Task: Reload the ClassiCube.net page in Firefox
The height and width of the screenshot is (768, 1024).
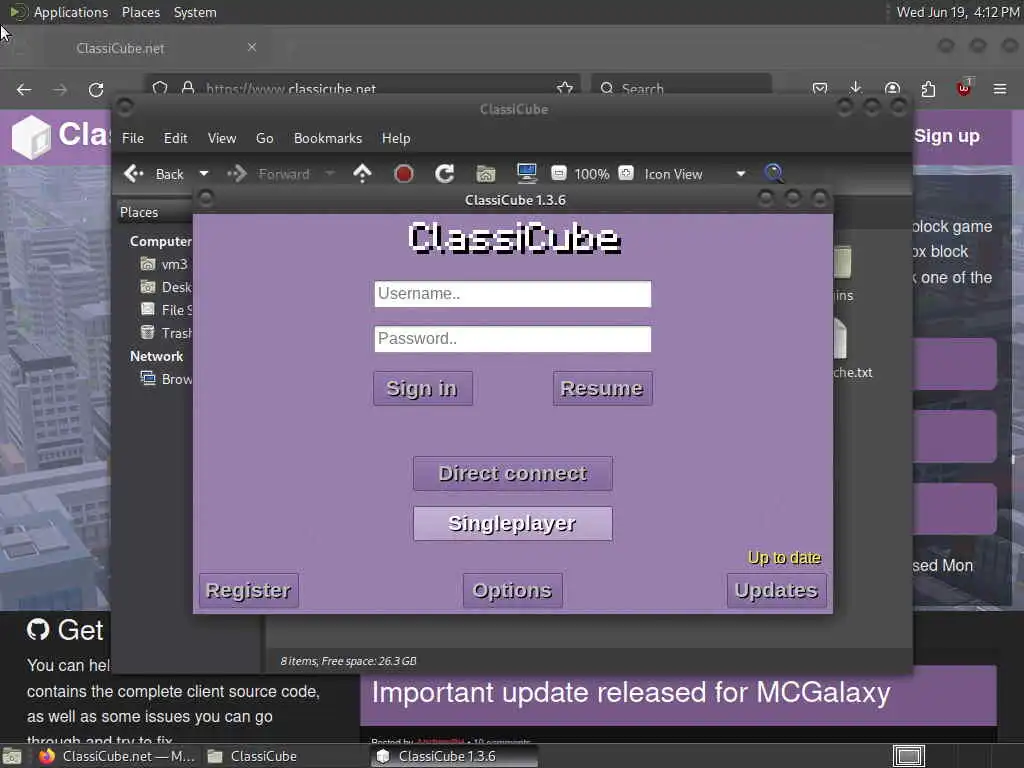Action: coord(96,89)
